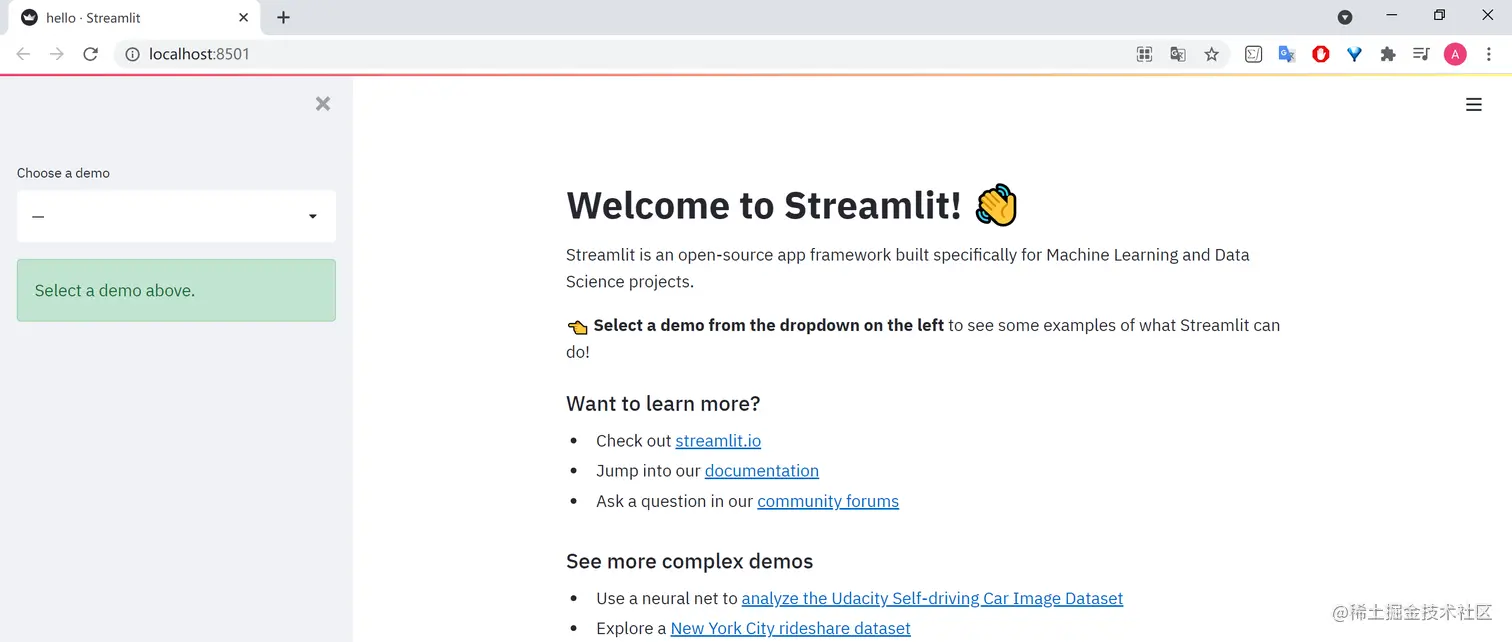Viewport: 1512px width, 642px height.
Task: Close the hello · Streamlit tab
Action: coord(243,18)
